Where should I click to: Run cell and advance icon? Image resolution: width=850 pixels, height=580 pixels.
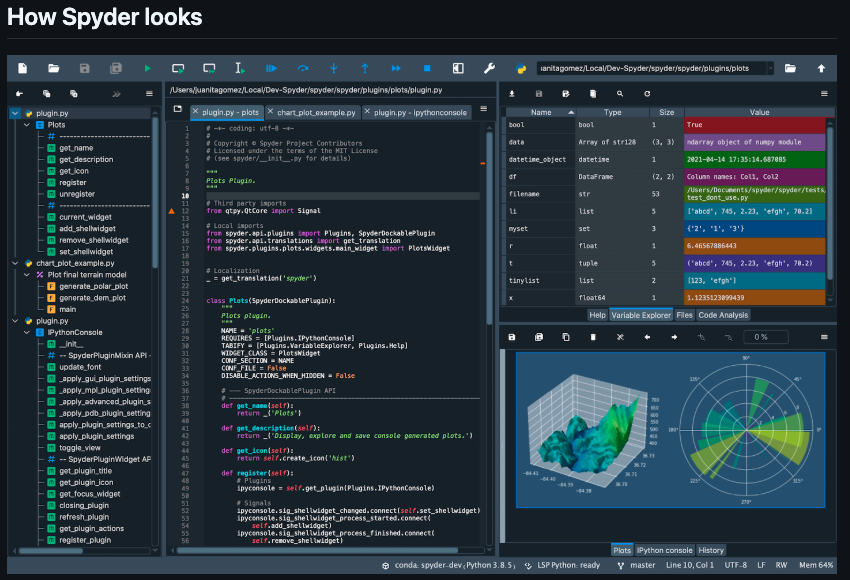pos(209,68)
